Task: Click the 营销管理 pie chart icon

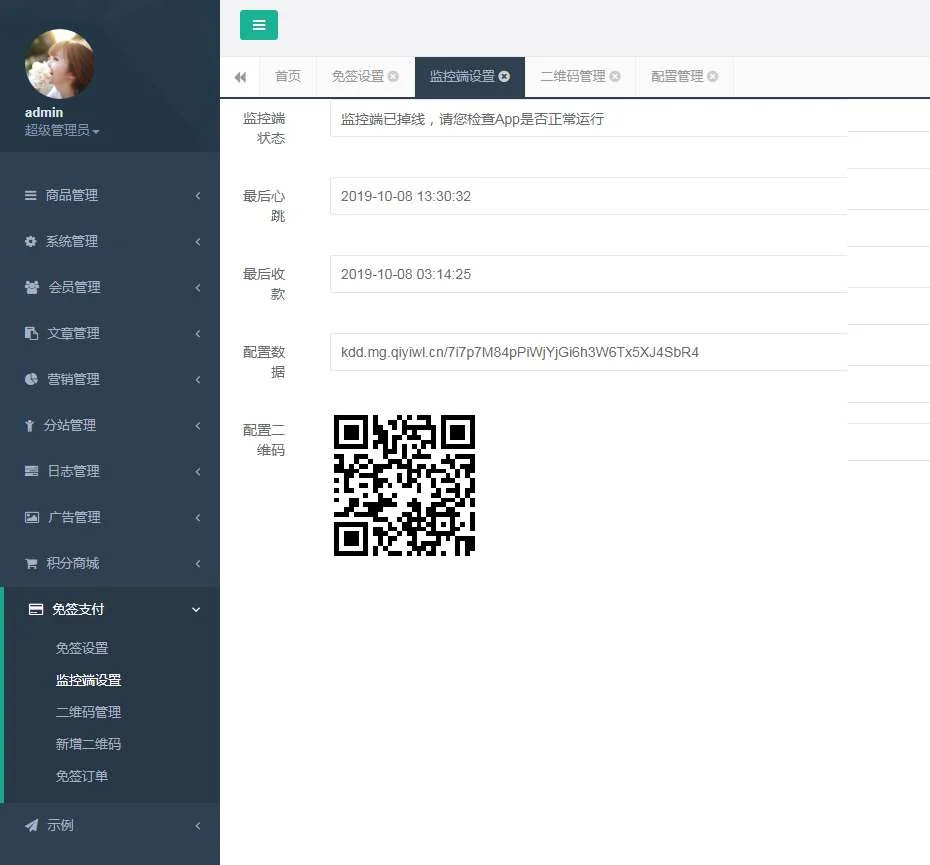Action: [31, 379]
